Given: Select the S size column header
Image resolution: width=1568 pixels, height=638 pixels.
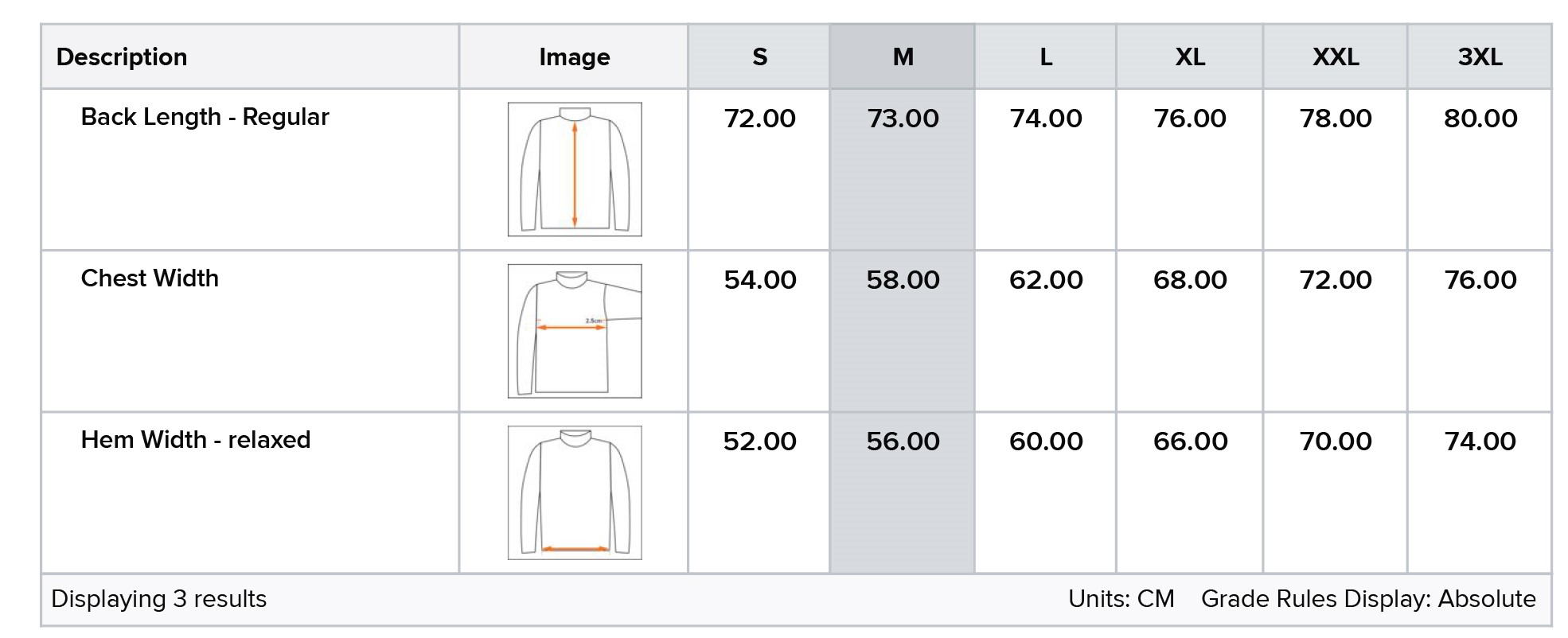Looking at the screenshot, I should pos(759,57).
